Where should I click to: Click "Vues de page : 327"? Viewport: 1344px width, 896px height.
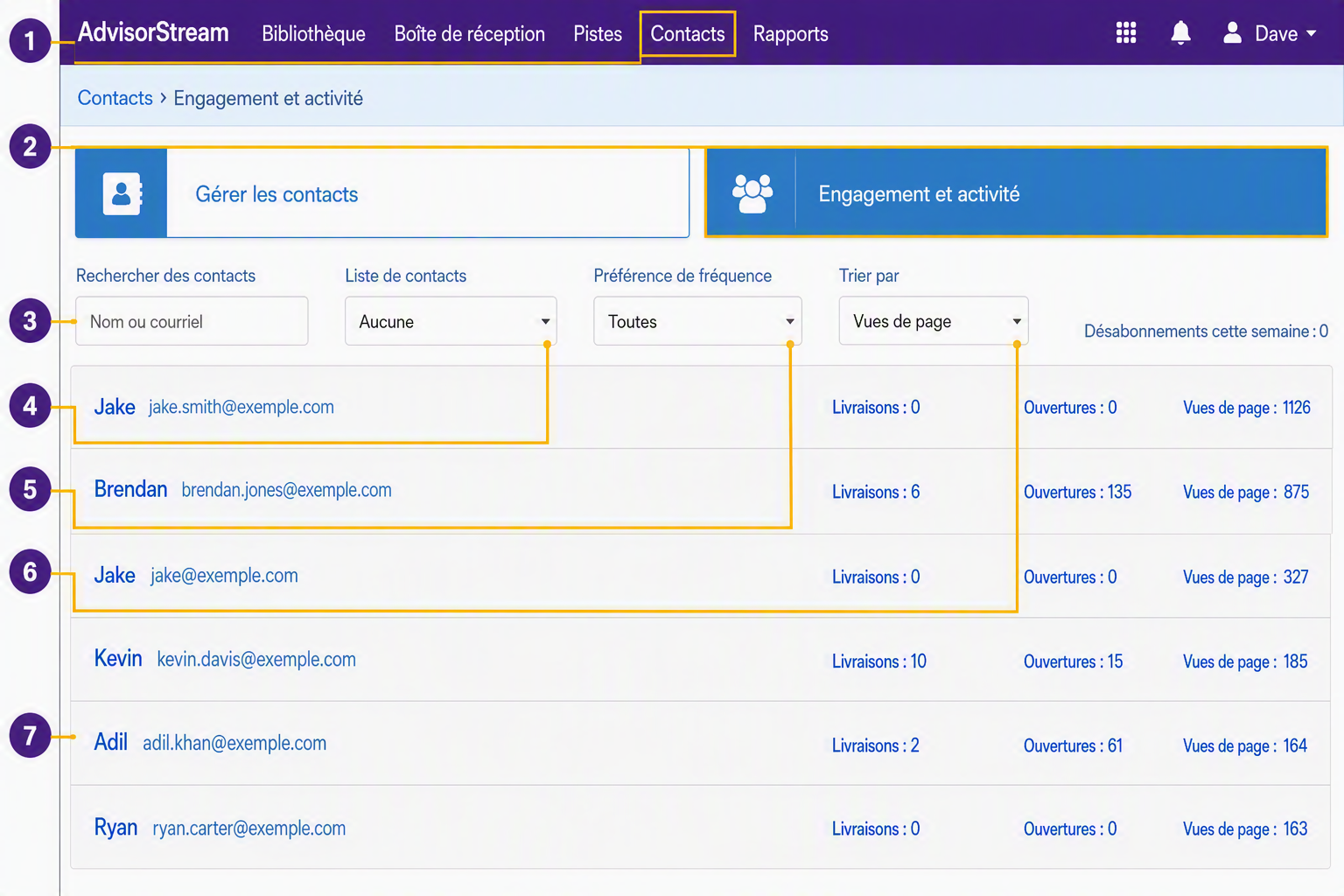(1246, 577)
